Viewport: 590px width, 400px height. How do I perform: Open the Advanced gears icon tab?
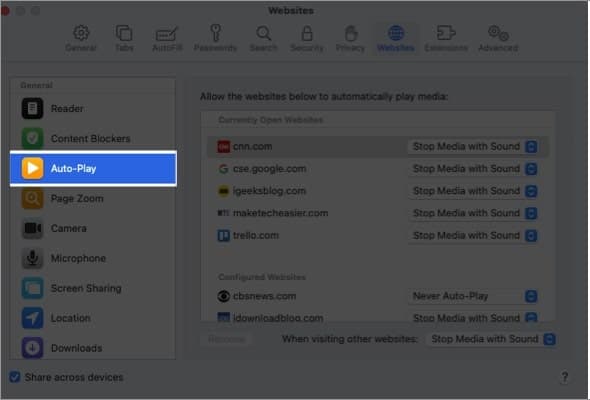click(x=498, y=38)
